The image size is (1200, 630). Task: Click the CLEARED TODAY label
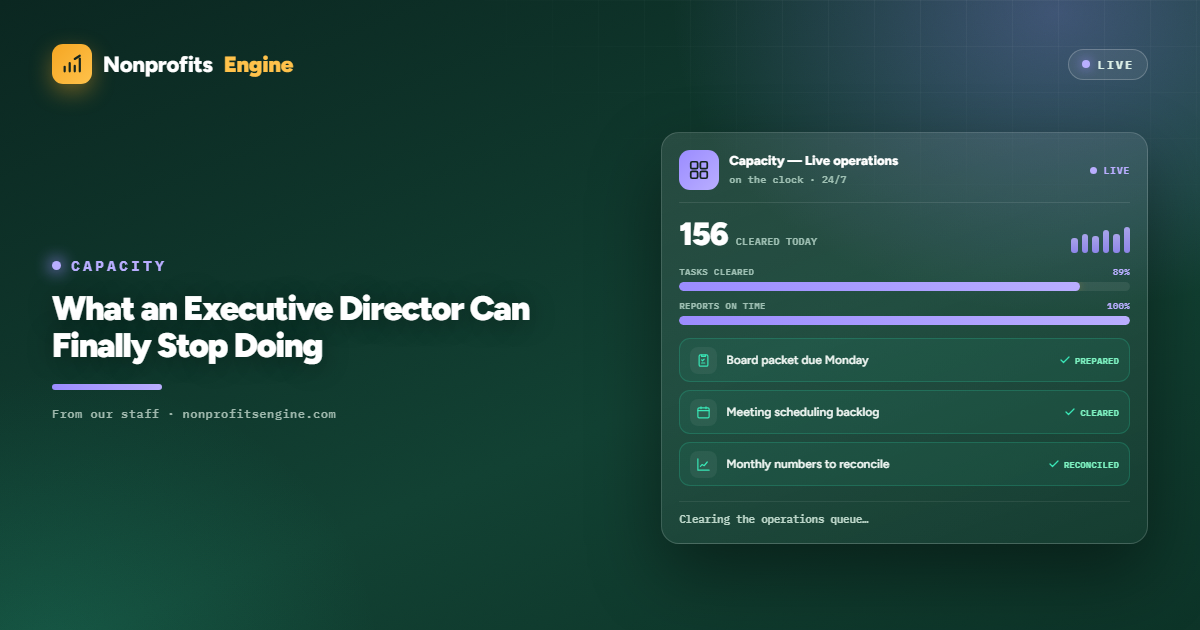pyautogui.click(x=776, y=242)
